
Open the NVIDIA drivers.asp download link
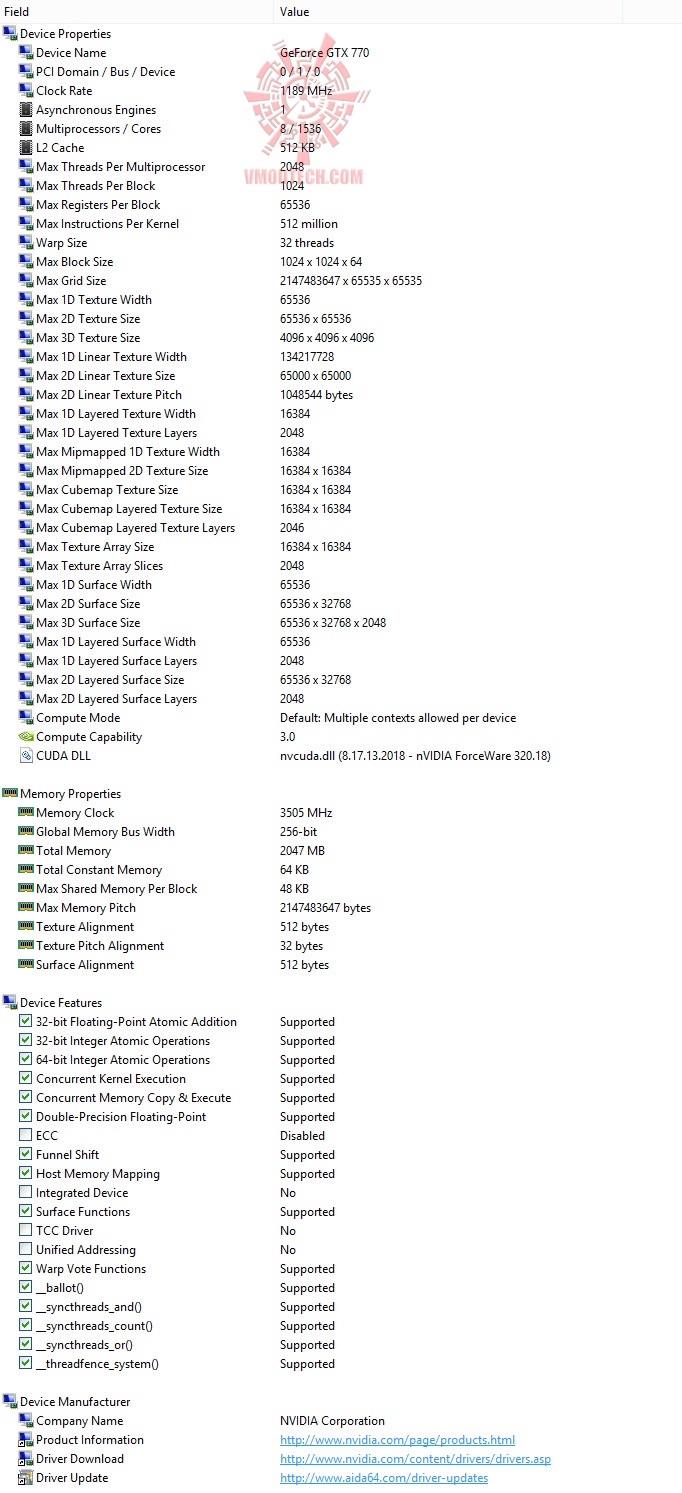(x=415, y=1459)
